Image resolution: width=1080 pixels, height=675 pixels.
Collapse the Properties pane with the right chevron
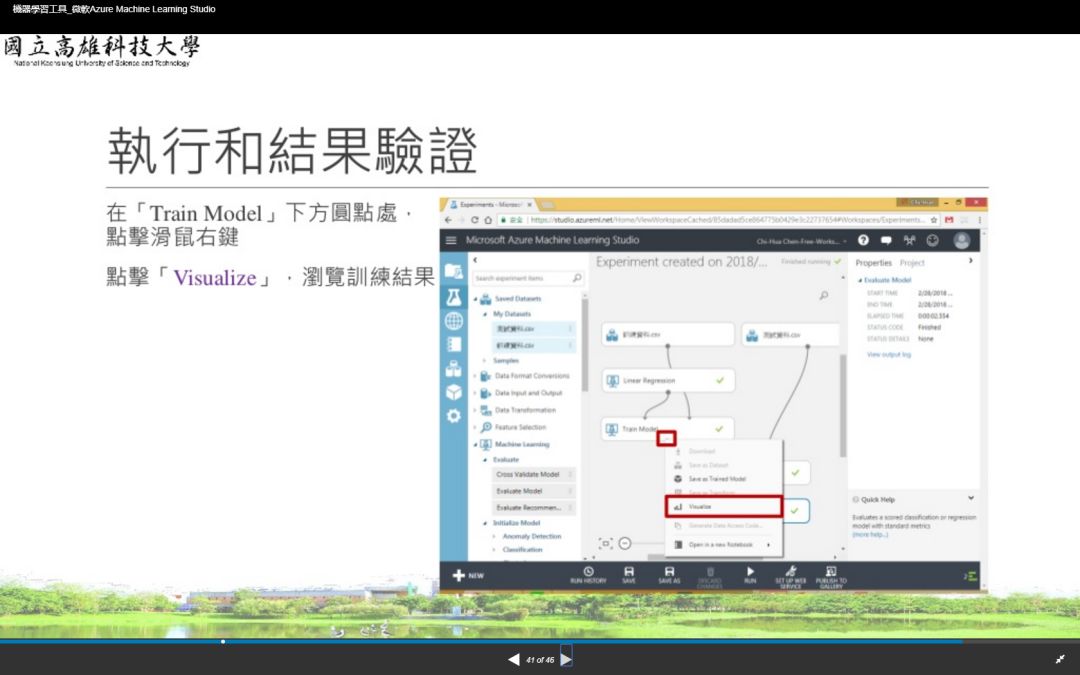click(971, 260)
